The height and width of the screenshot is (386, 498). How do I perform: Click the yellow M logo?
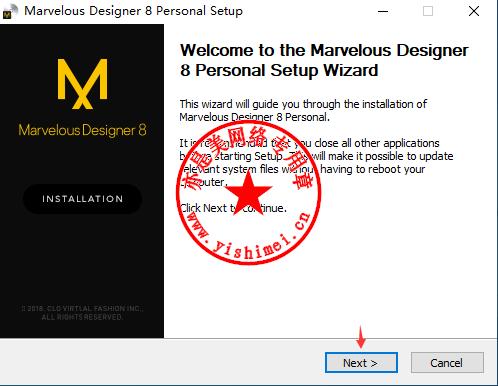(83, 84)
